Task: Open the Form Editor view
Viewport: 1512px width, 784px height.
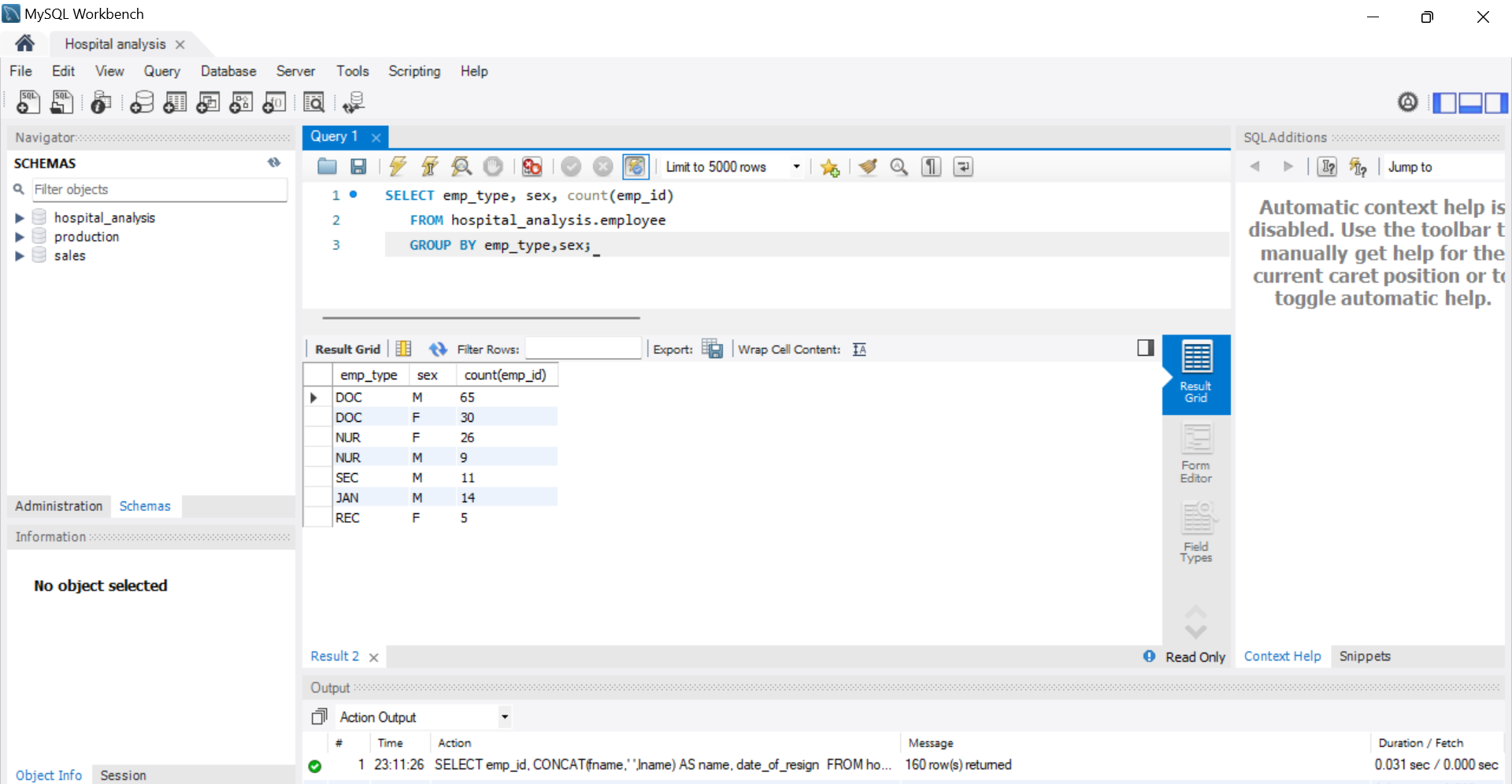Action: pos(1196,454)
